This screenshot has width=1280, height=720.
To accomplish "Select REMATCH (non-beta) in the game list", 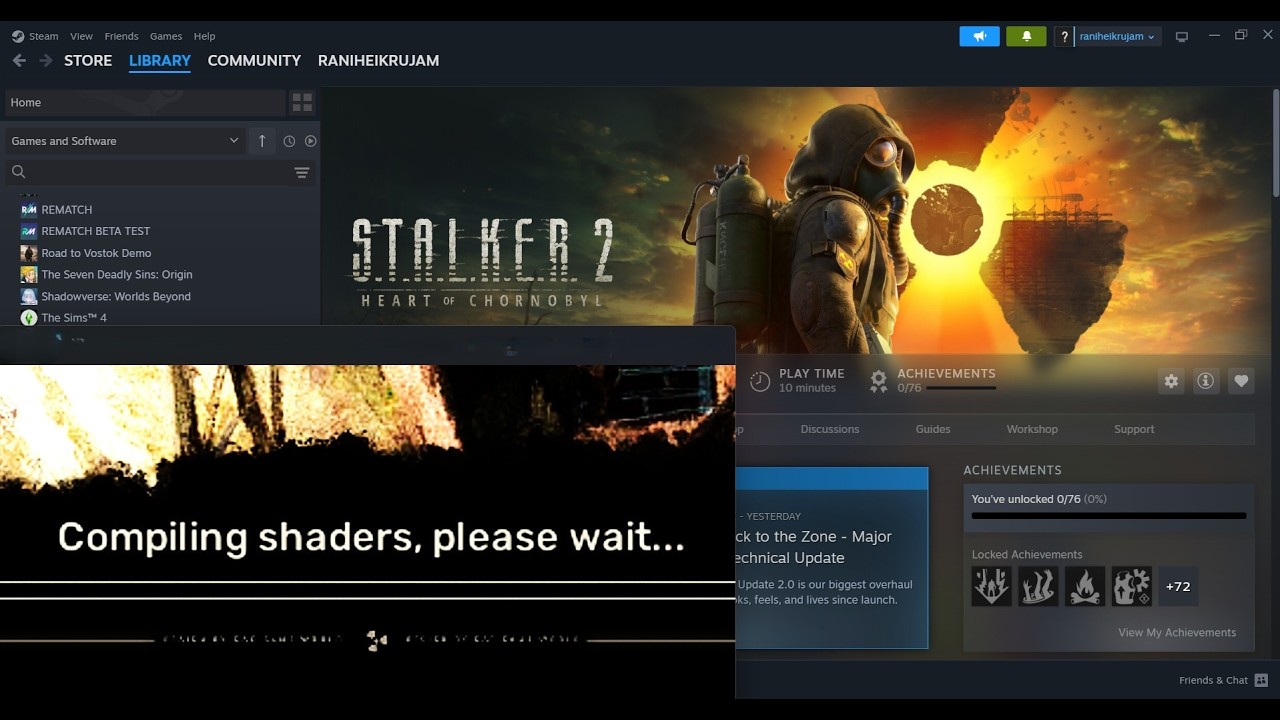I will click(x=67, y=210).
